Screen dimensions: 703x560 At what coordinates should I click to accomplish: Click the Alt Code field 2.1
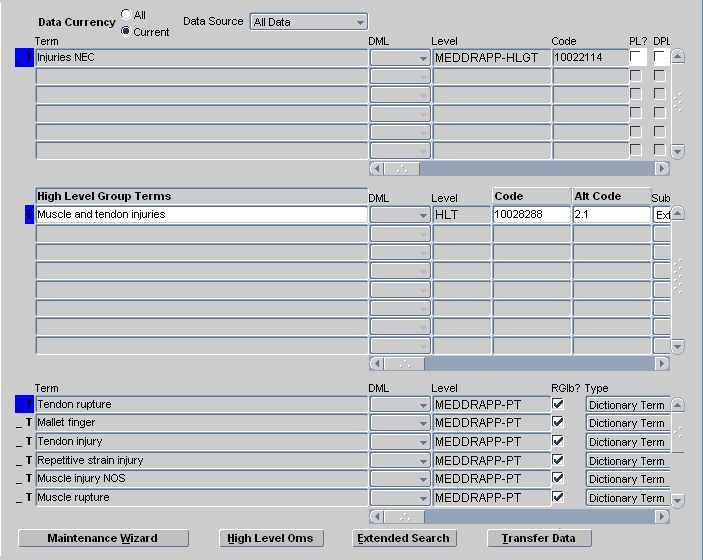click(x=612, y=215)
